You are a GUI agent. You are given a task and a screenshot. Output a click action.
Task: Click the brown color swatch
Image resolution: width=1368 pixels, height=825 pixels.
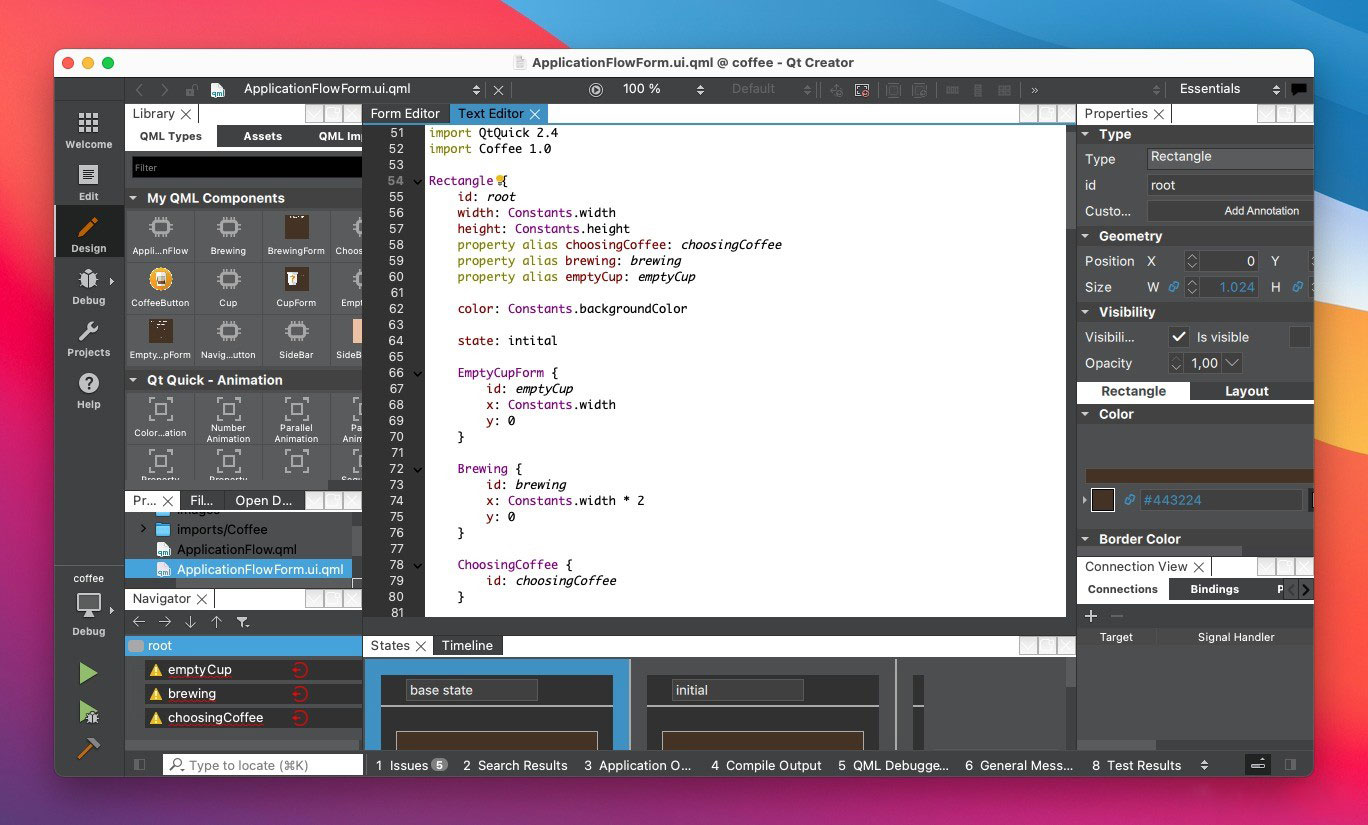[x=1103, y=500]
